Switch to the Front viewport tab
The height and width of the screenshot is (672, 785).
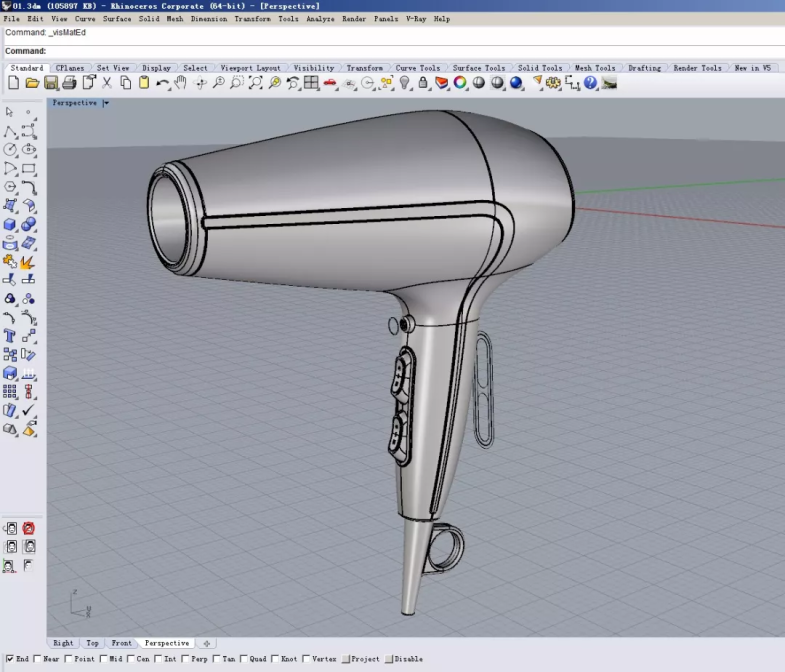point(121,643)
